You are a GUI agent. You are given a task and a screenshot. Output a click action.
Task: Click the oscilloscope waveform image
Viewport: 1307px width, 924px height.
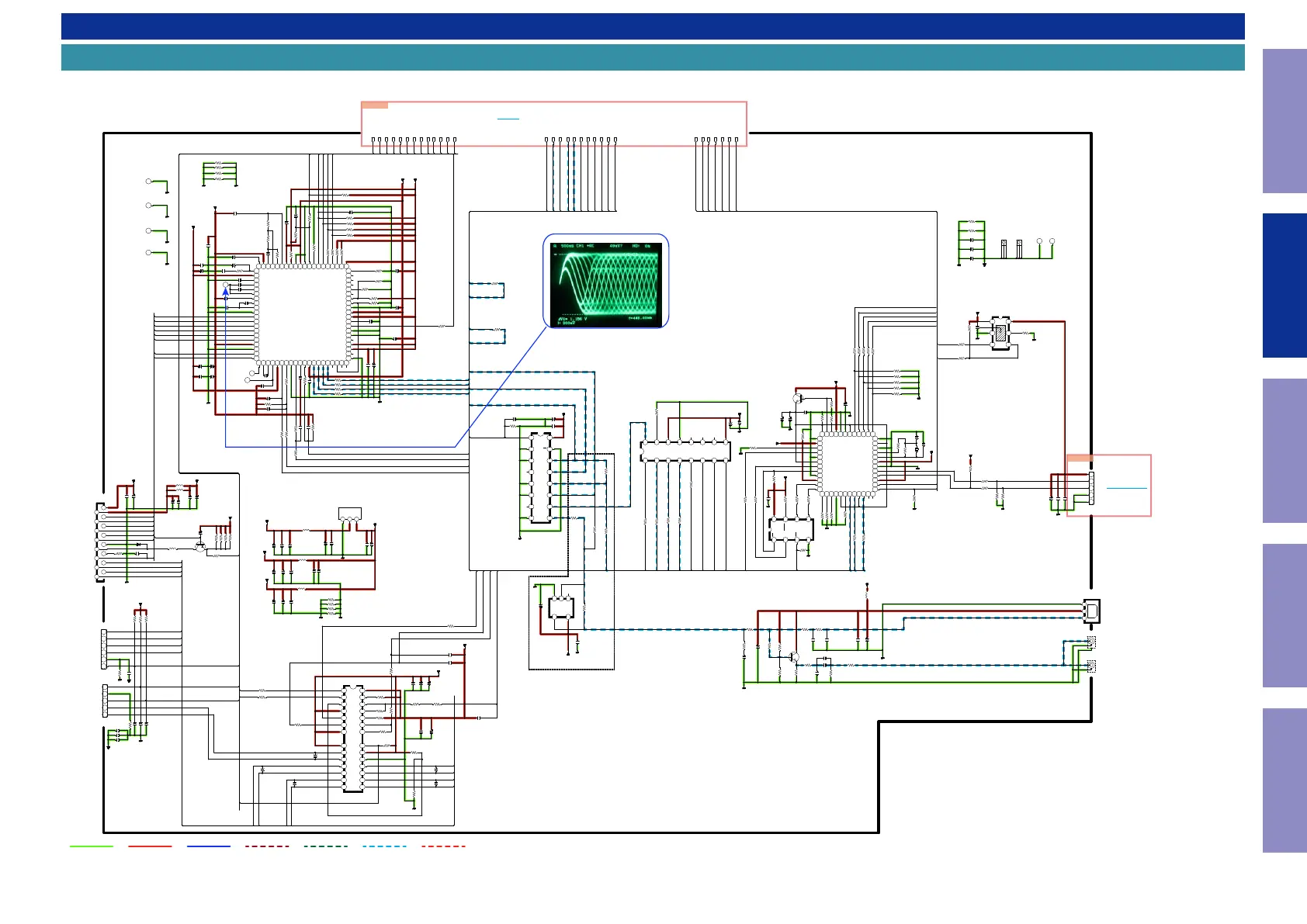[x=605, y=285]
